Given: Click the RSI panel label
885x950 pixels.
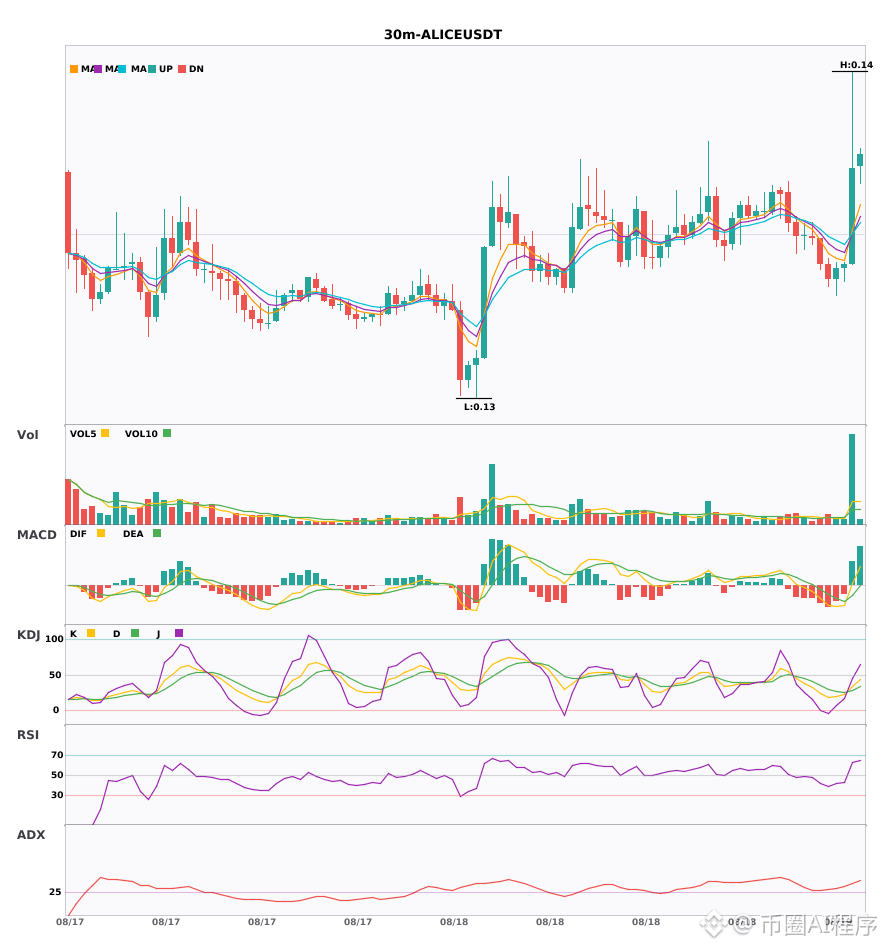Looking at the screenshot, I should (x=28, y=735).
